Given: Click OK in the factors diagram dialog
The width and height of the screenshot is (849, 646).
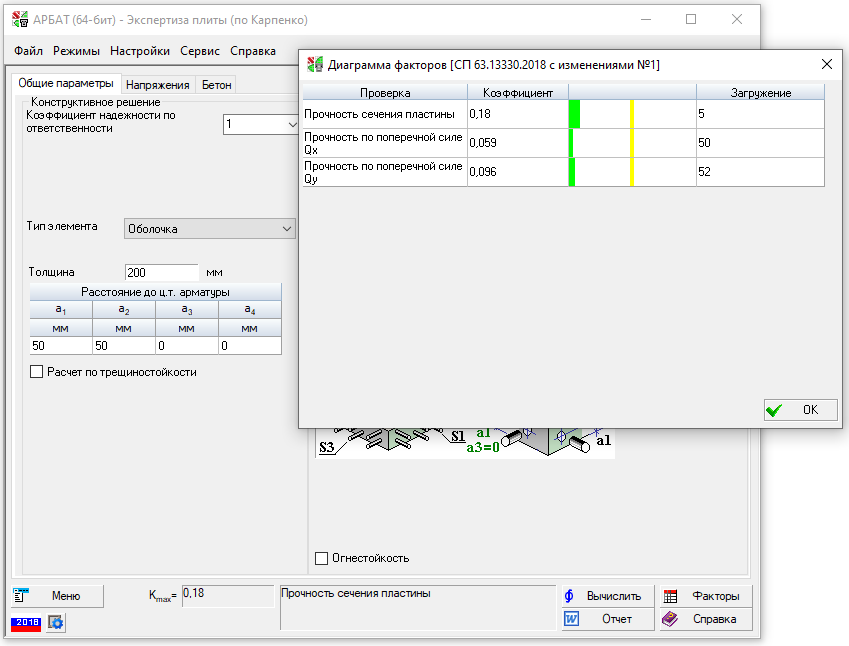Looking at the screenshot, I should pos(799,410).
